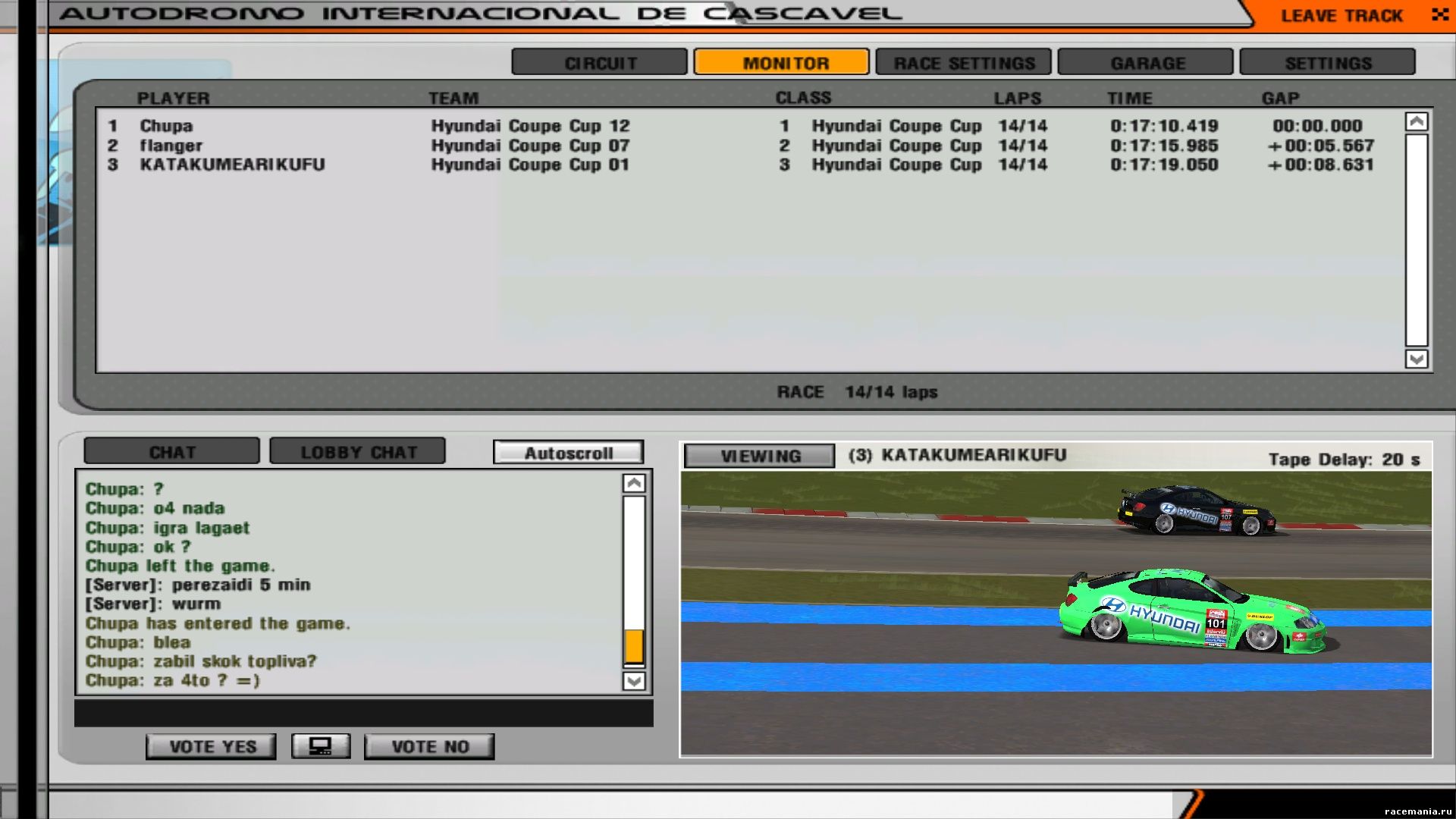
Task: Click chat line 'Chupa: zabil skok topliva?'
Action: (x=201, y=661)
